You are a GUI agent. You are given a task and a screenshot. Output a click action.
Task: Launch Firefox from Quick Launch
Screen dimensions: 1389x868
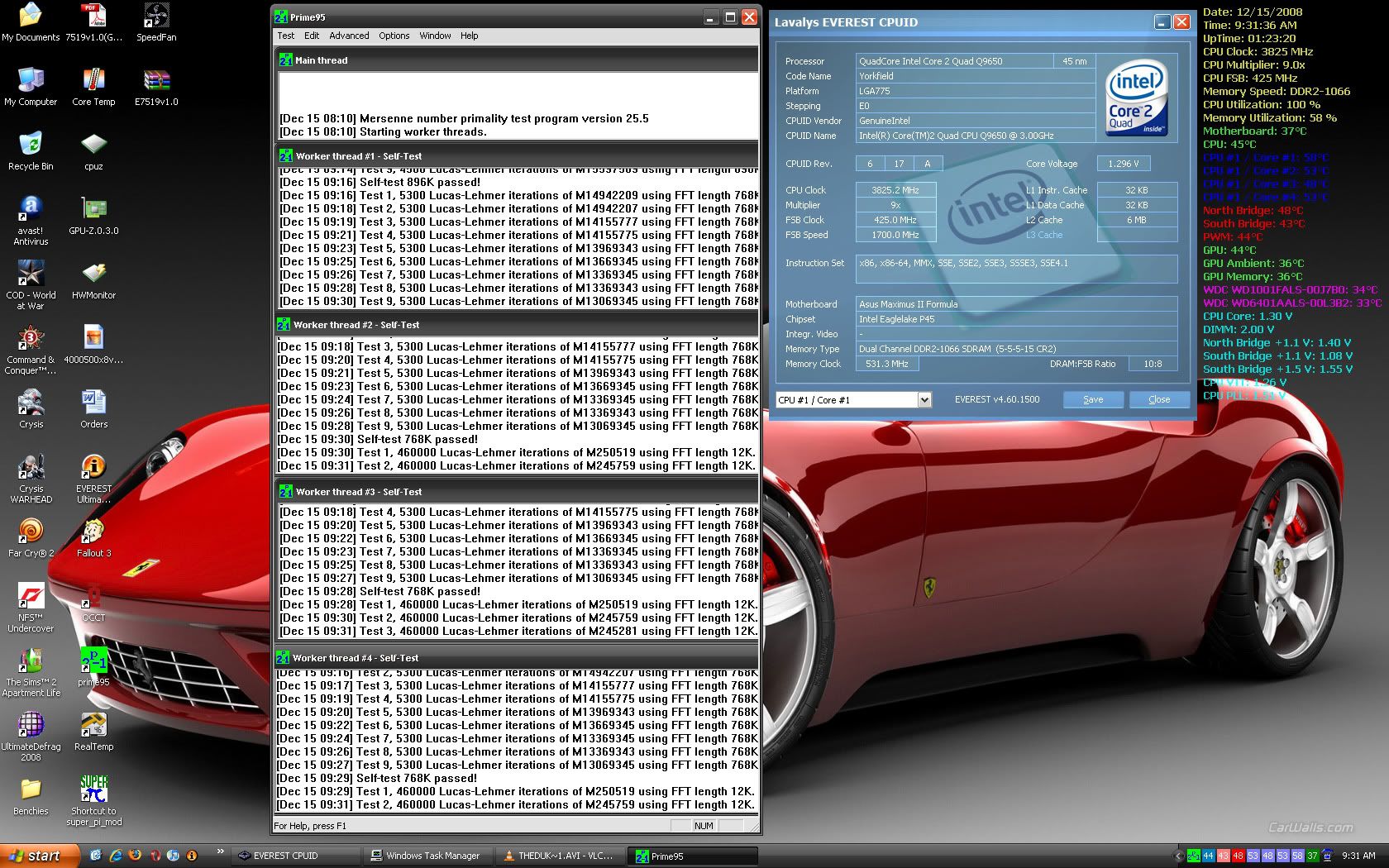136,856
